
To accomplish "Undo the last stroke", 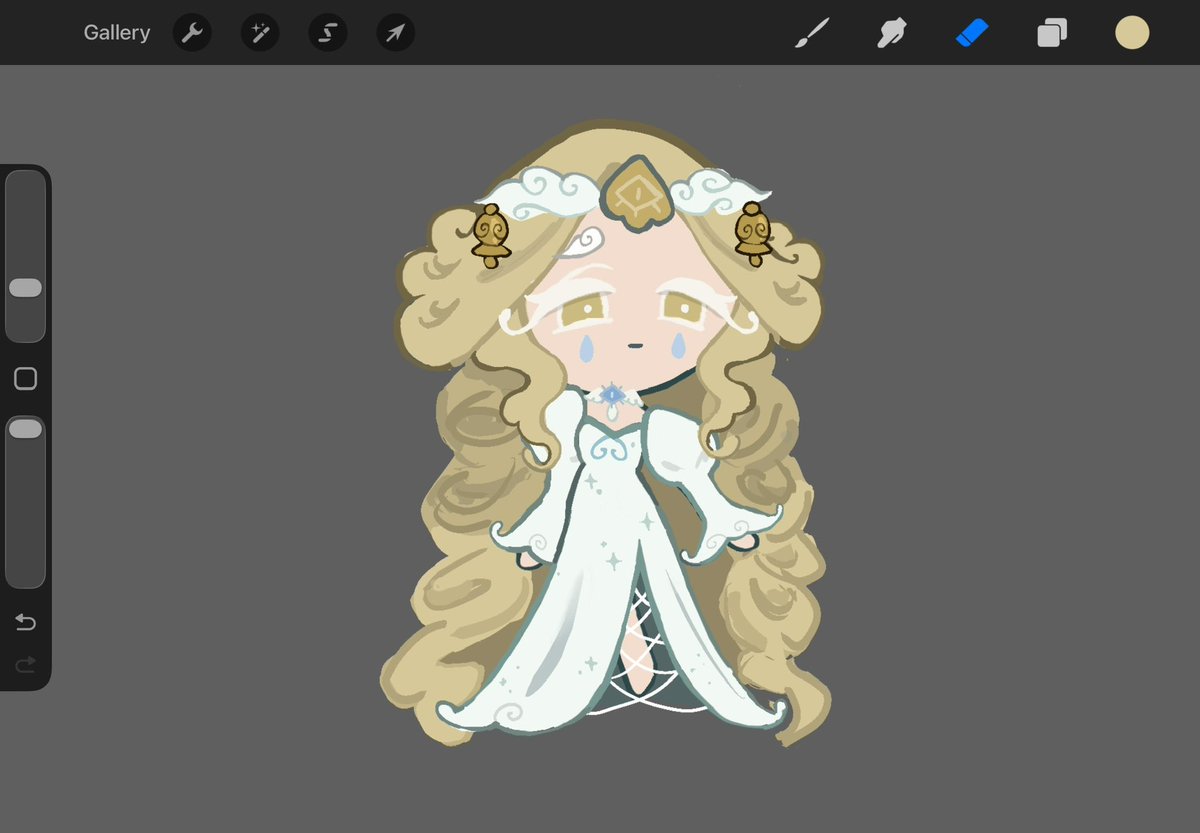I will coord(25,623).
